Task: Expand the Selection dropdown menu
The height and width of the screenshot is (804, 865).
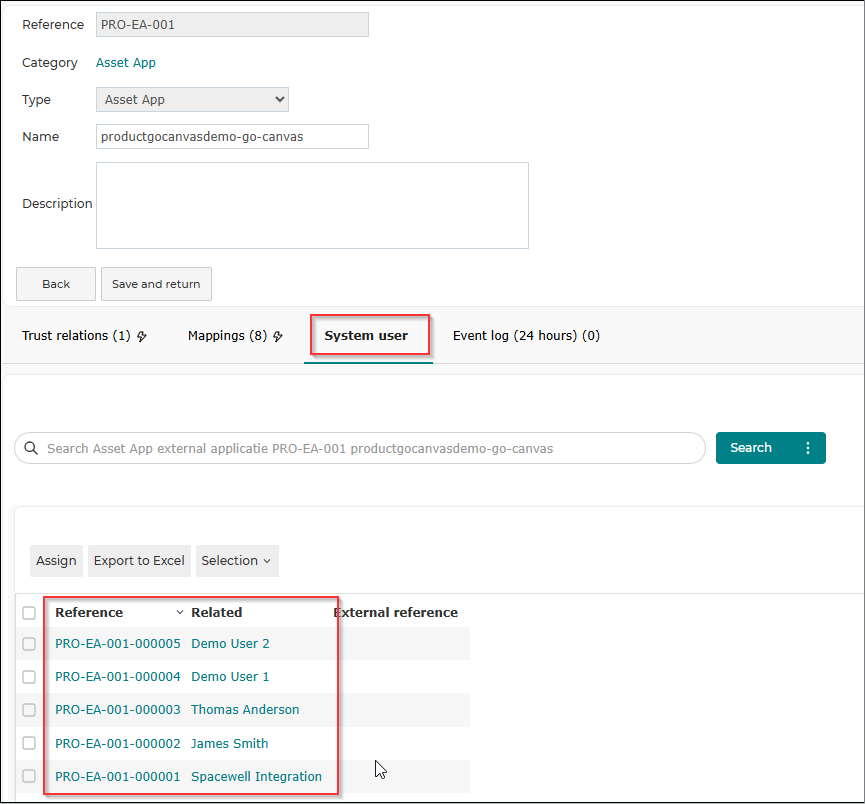Action: (x=237, y=561)
